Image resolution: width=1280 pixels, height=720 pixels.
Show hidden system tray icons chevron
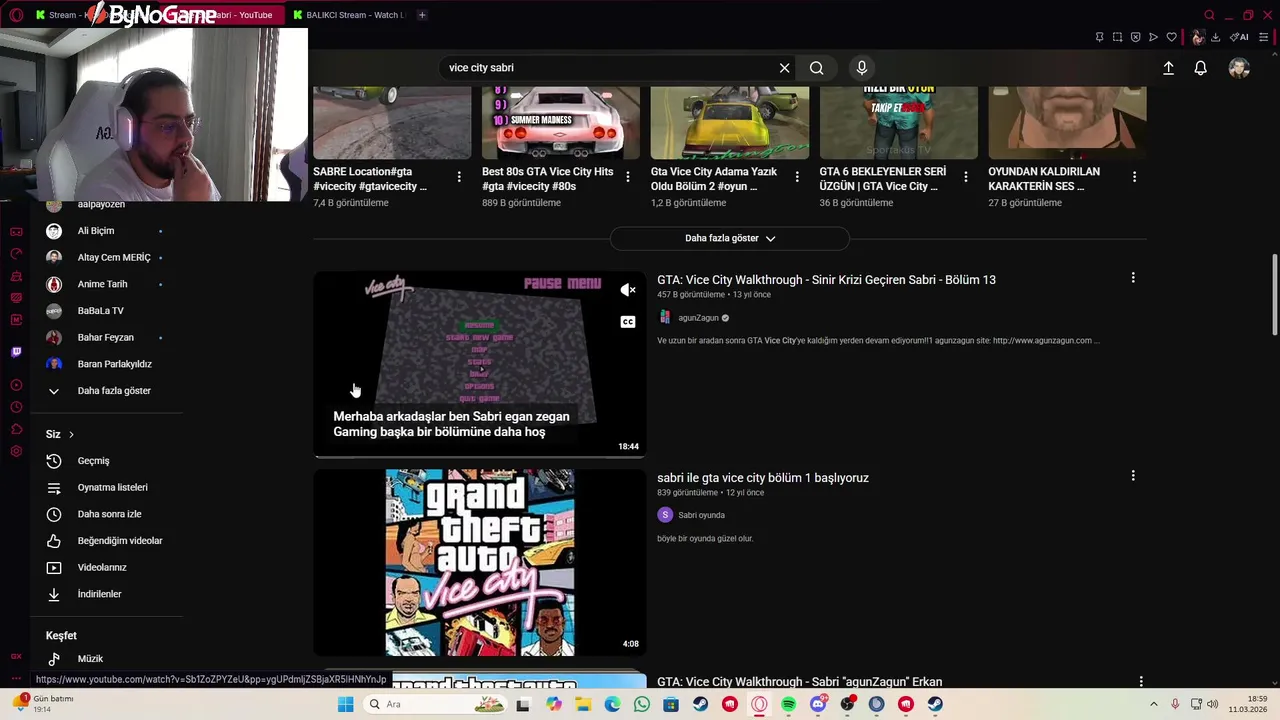click(1153, 704)
